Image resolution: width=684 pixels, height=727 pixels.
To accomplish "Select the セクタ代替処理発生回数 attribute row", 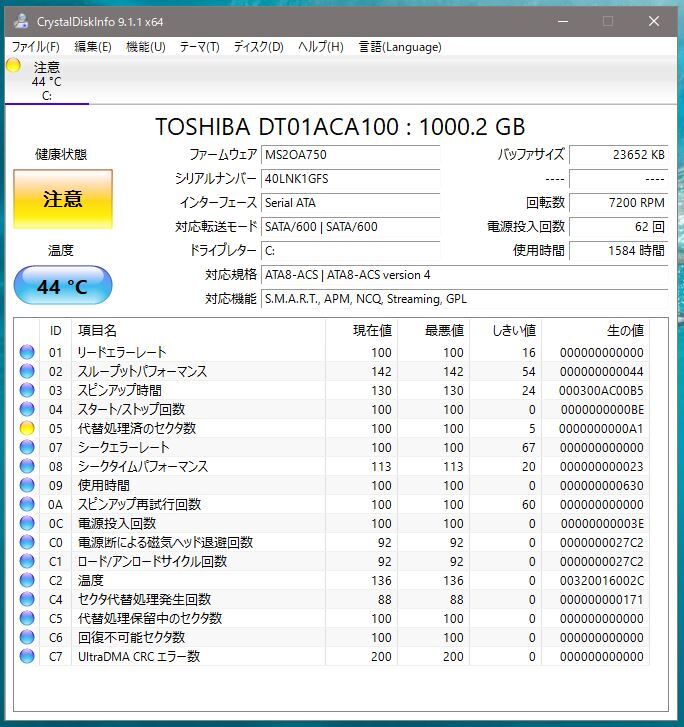I will click(332, 599).
